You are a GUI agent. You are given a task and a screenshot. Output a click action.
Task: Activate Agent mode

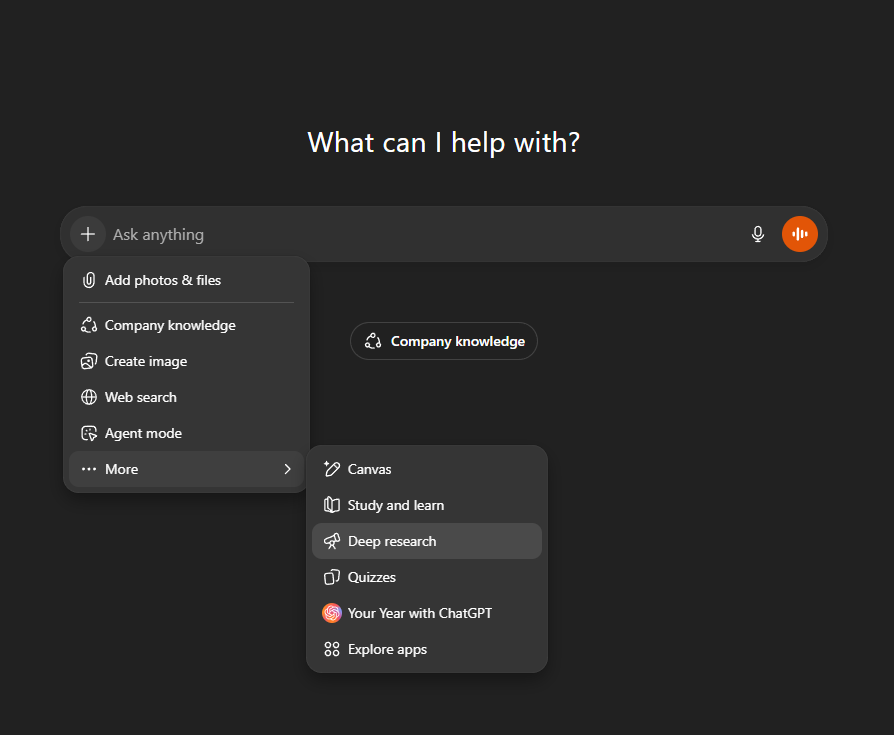coord(143,433)
